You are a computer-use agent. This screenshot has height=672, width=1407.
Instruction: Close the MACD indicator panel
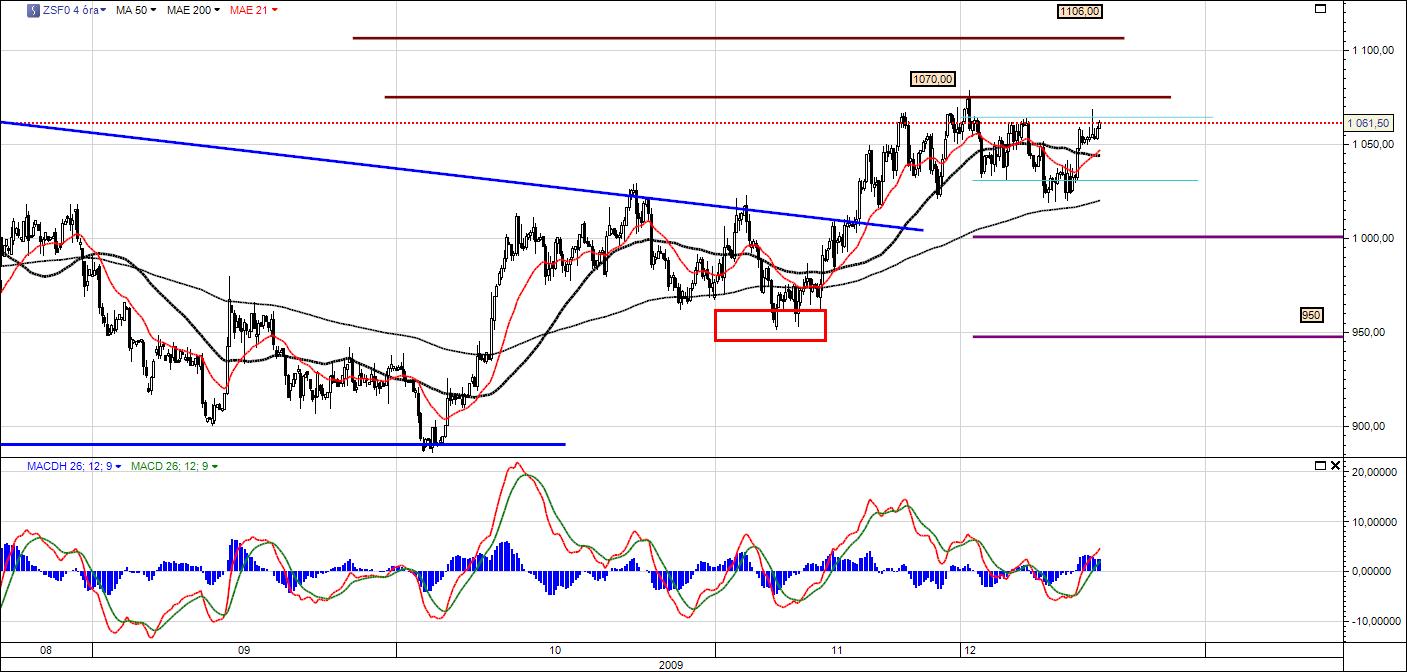tap(1335, 465)
